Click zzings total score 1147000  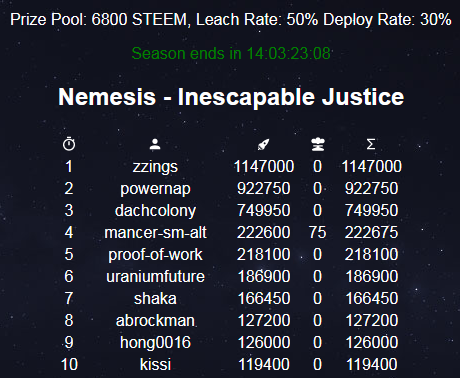tap(371, 167)
